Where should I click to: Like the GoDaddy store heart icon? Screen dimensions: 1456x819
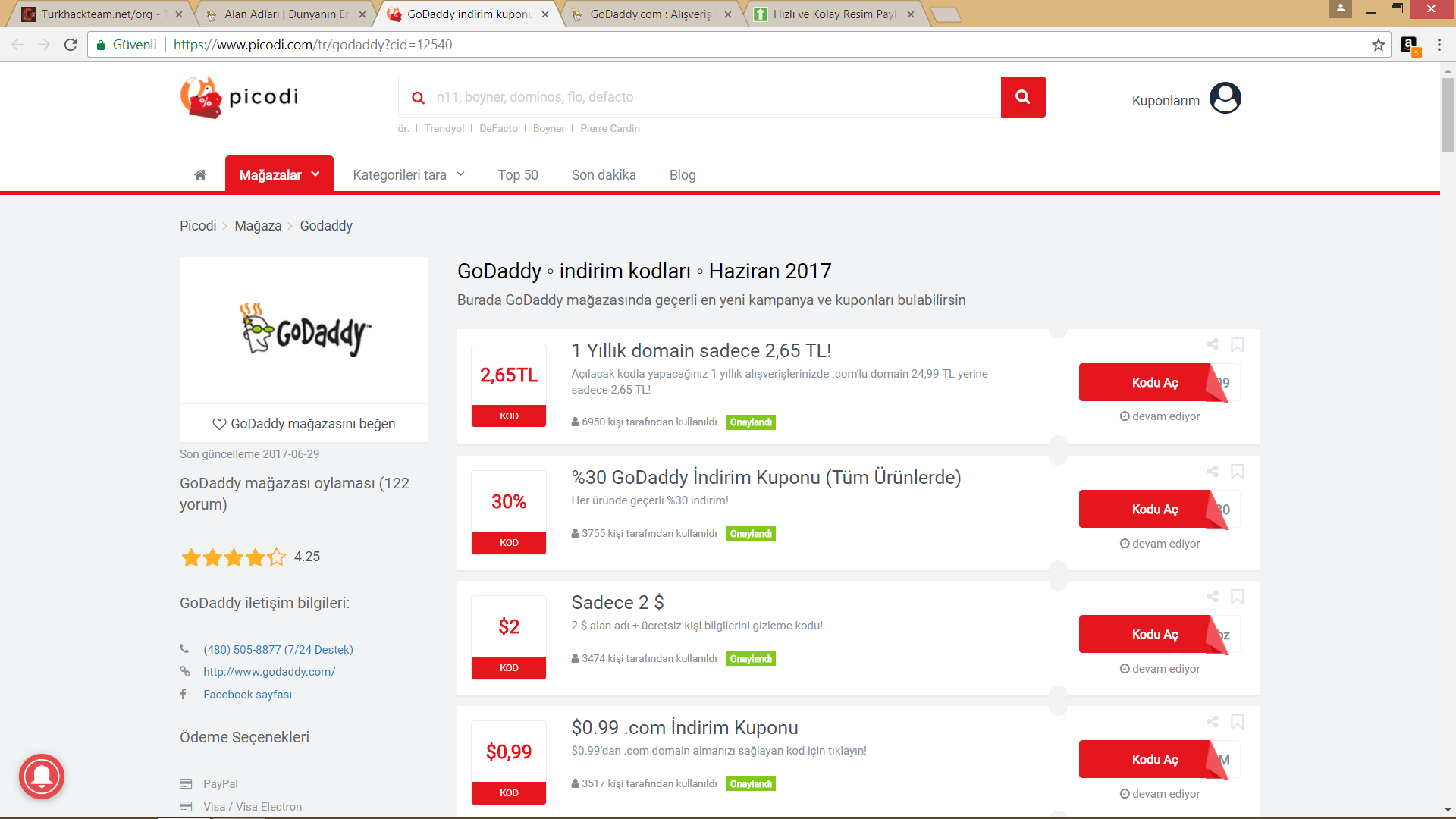coord(219,424)
